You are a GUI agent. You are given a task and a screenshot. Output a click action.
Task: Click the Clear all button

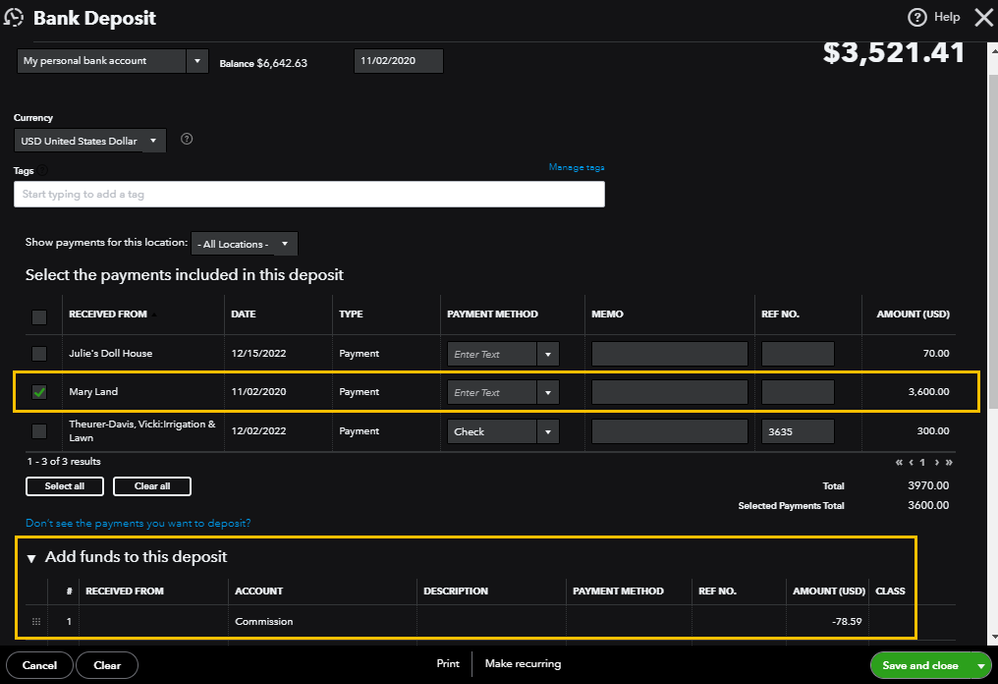pyautogui.click(x=152, y=486)
